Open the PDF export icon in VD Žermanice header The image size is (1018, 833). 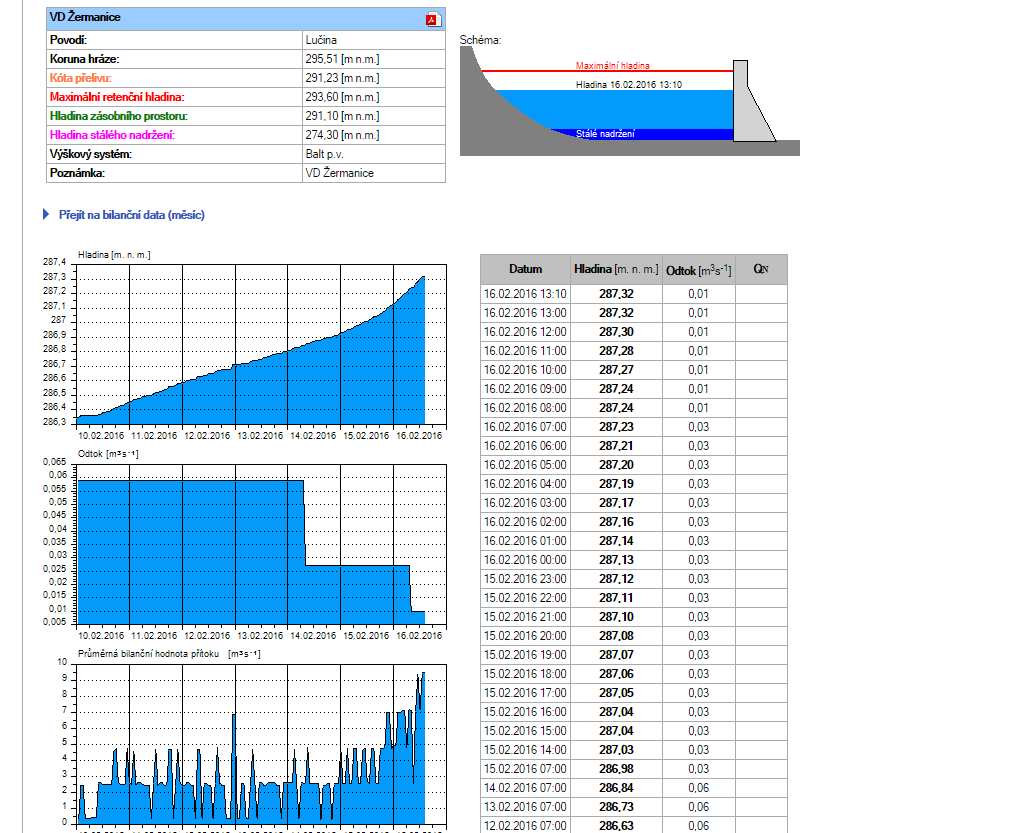point(432,19)
